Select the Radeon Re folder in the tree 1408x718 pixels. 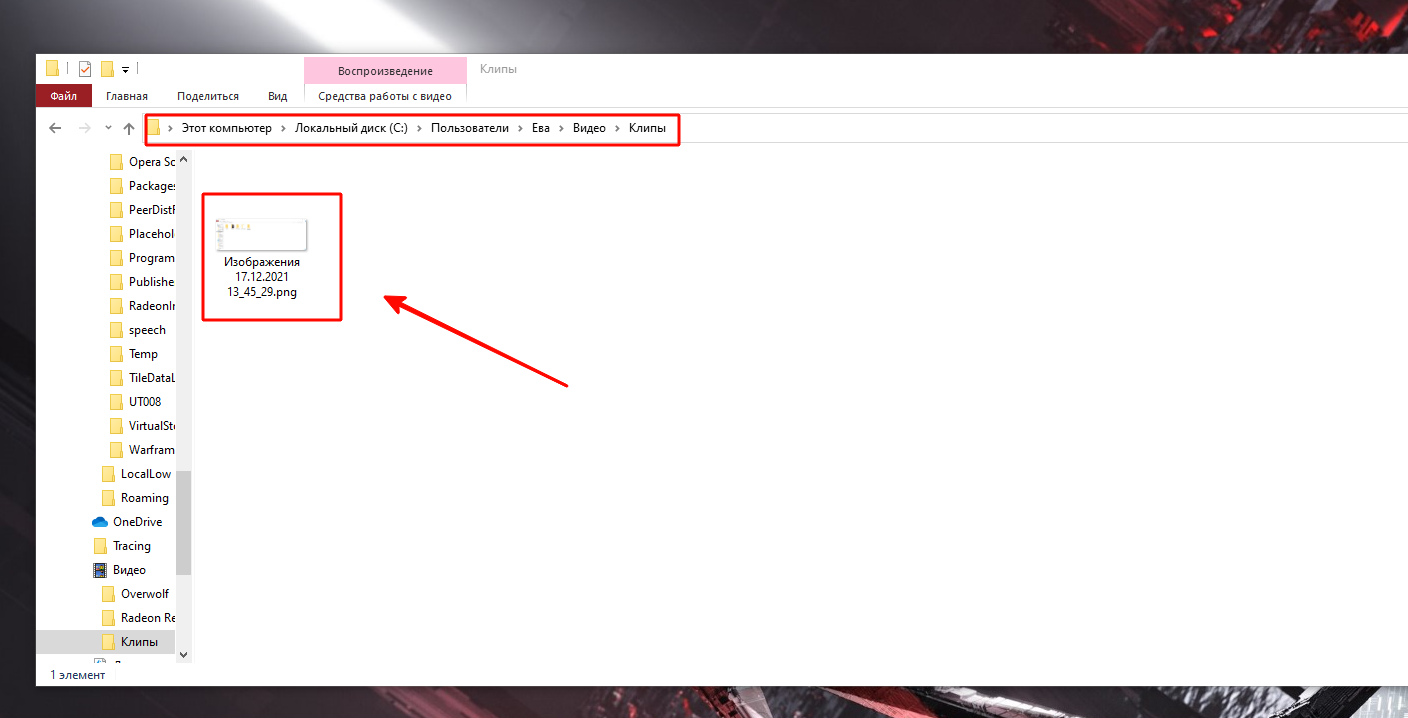139,618
